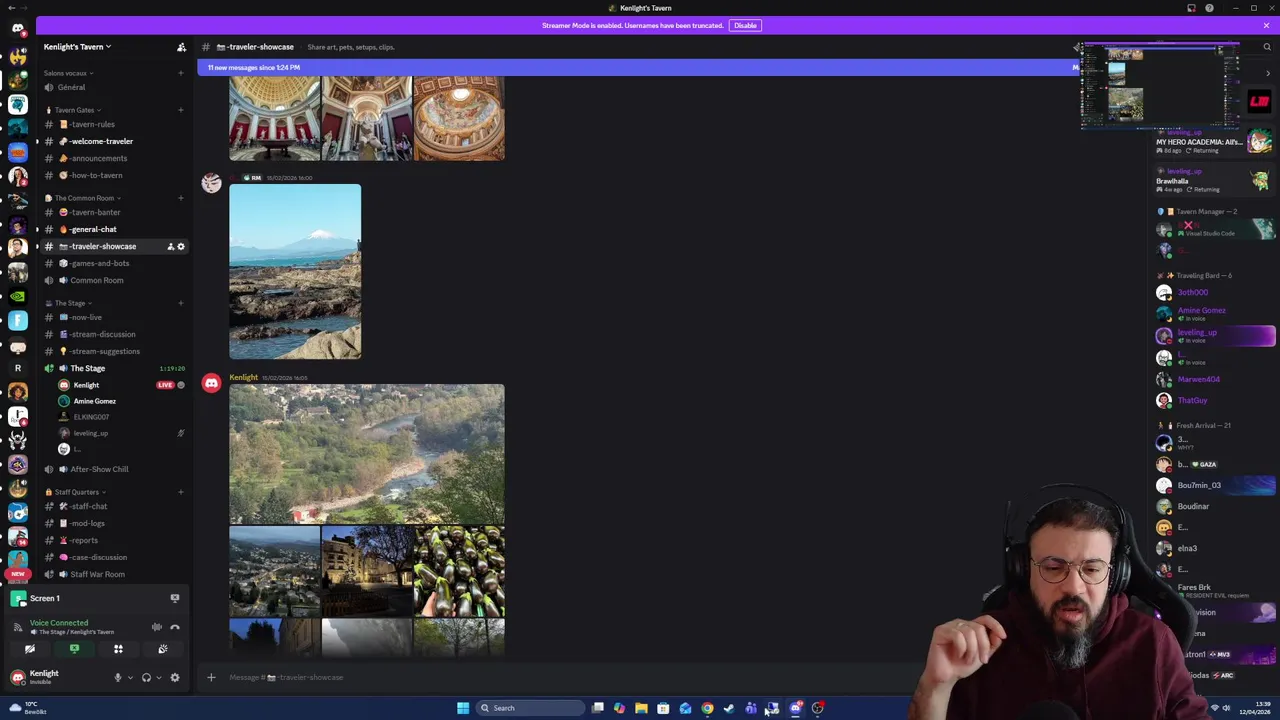Open Microsoft Store from the taskbar
The height and width of the screenshot is (720, 1280).
[x=663, y=708]
